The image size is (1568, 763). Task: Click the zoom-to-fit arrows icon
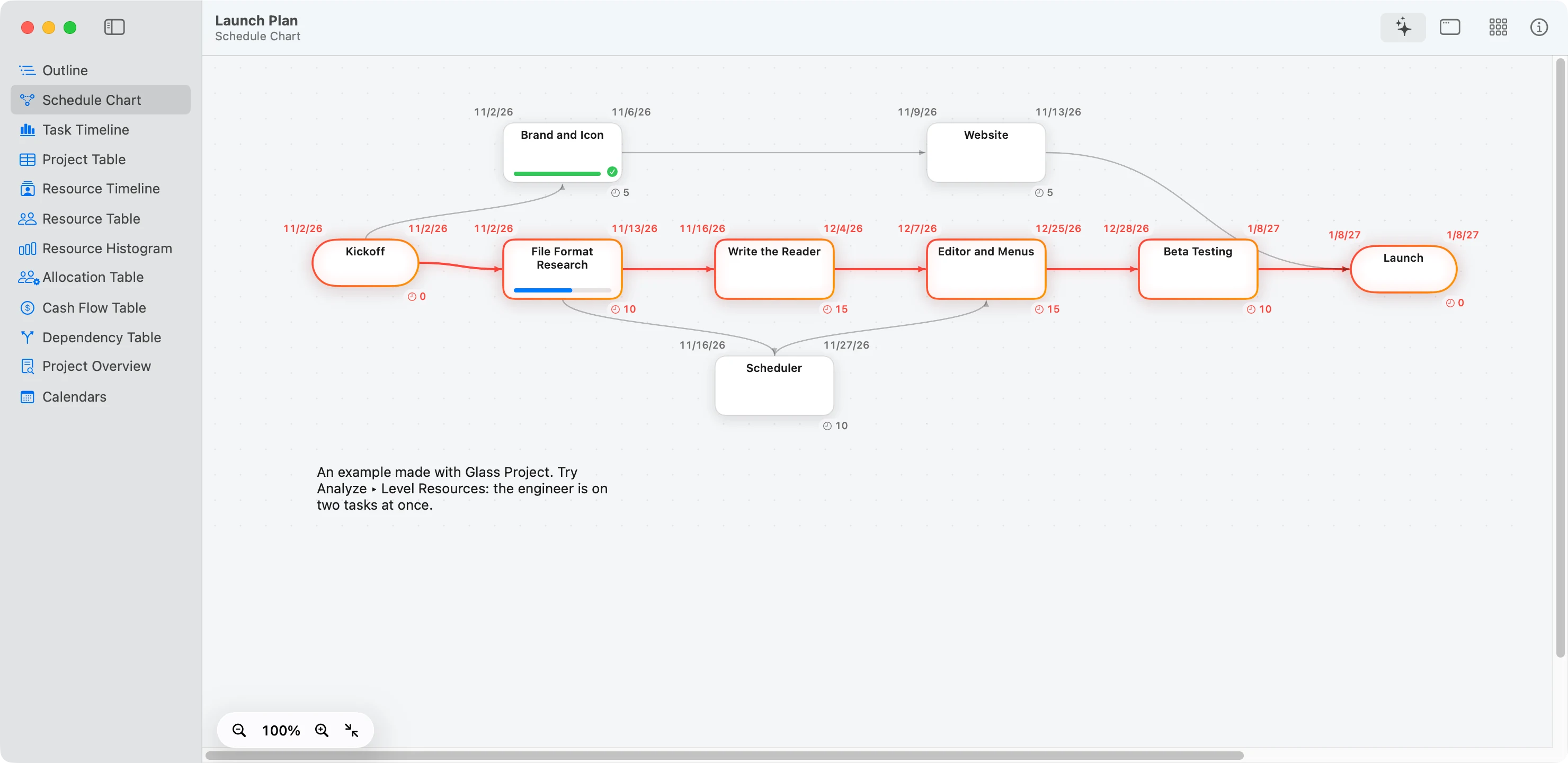coord(351,730)
